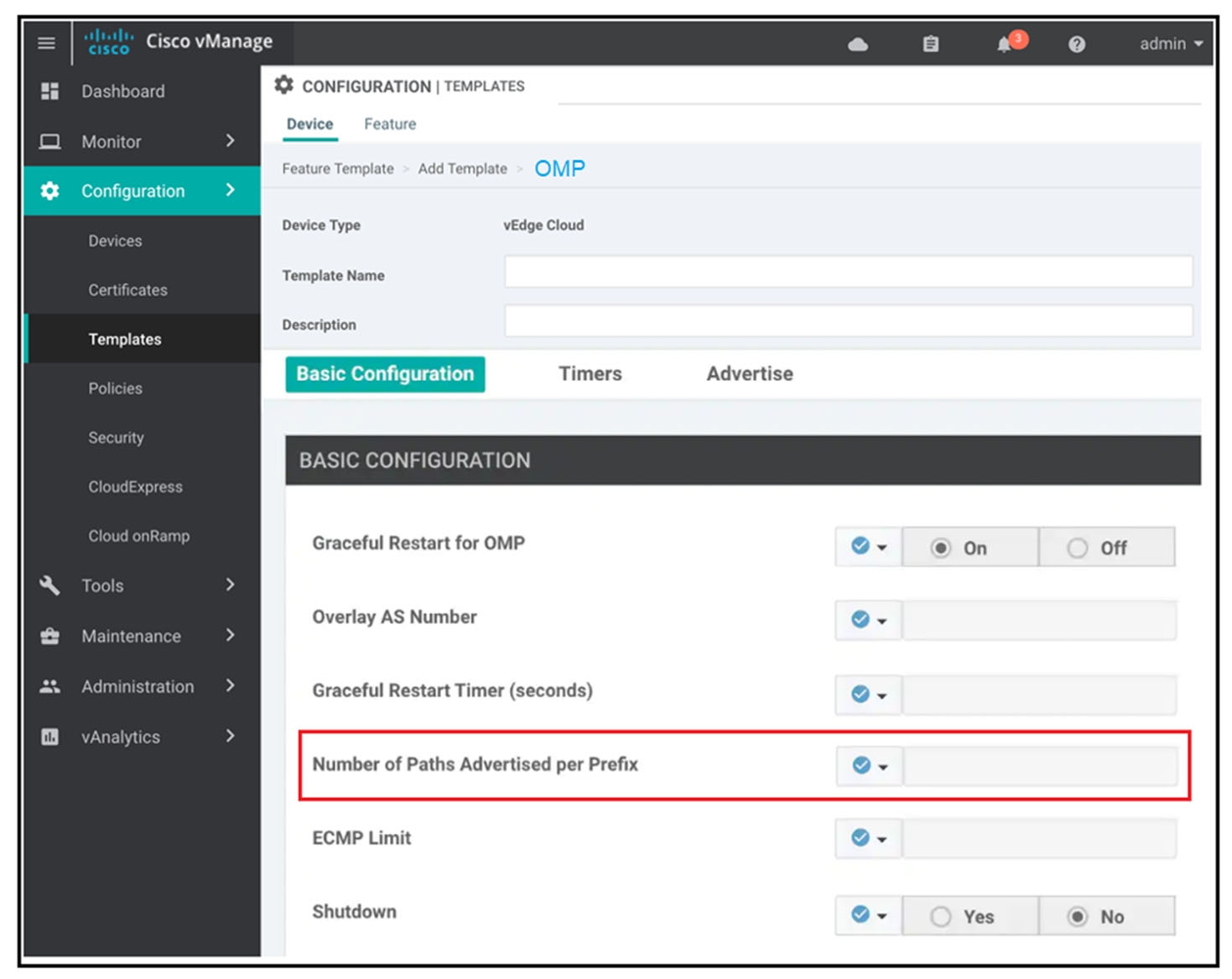Open Certificates under Configuration

click(127, 290)
